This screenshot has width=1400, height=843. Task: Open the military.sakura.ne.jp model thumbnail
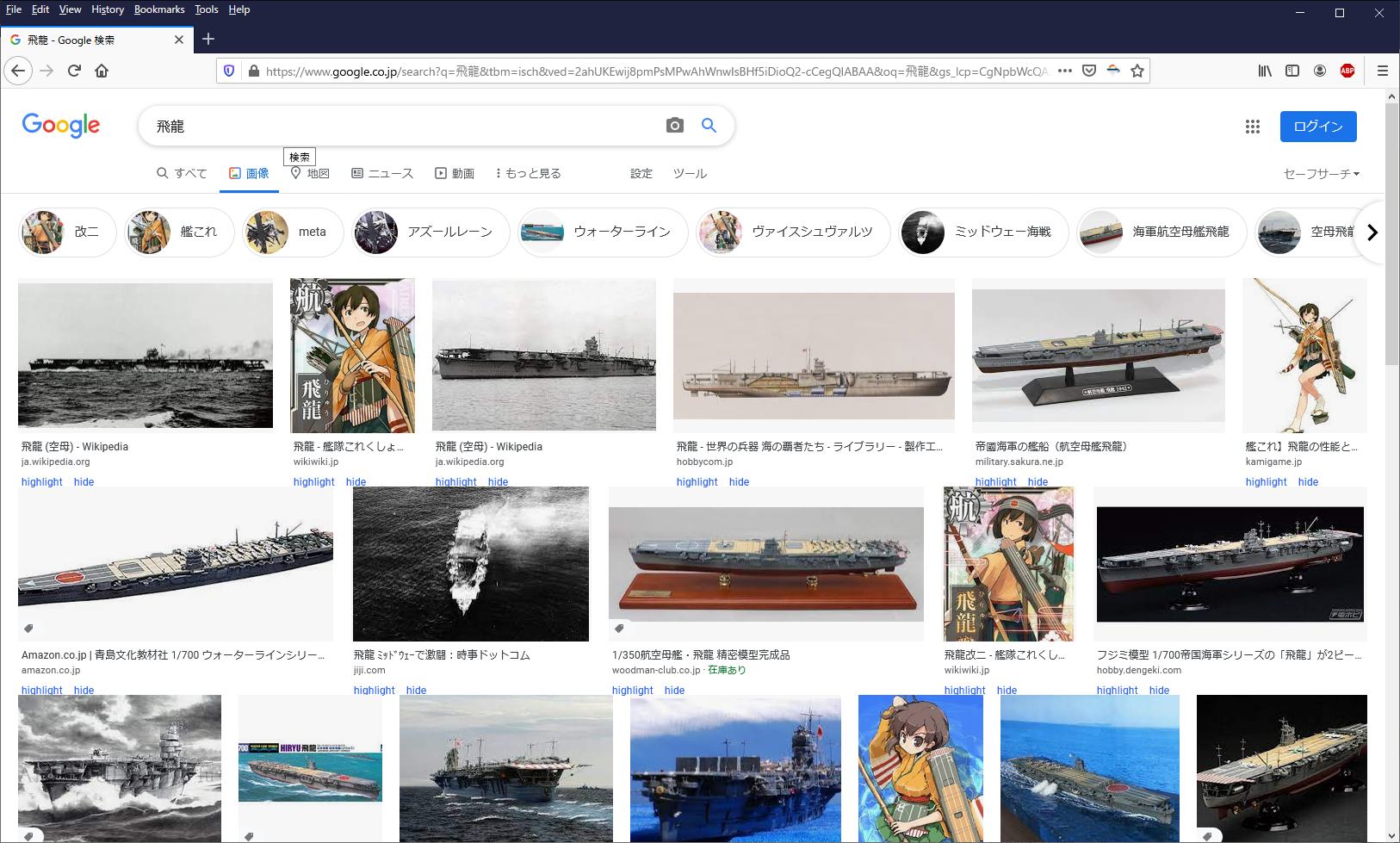(1099, 356)
